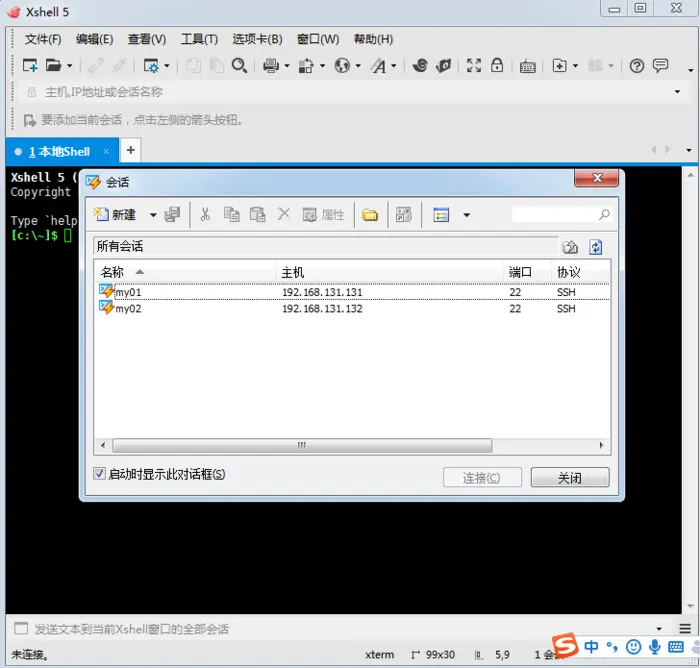Select the my02 session row
Screen dimensions: 700x668
pyautogui.click(x=353, y=309)
